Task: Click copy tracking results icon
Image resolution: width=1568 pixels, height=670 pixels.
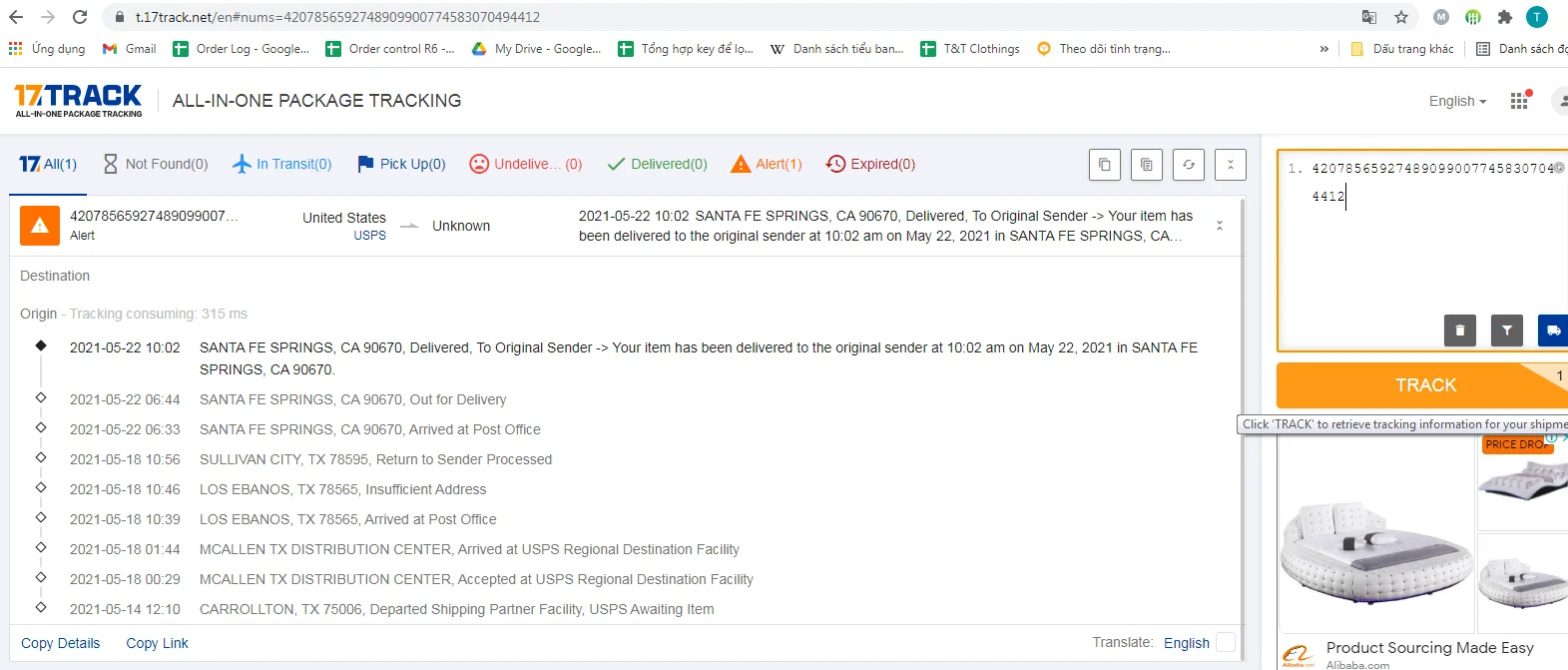Action: [x=1105, y=165]
